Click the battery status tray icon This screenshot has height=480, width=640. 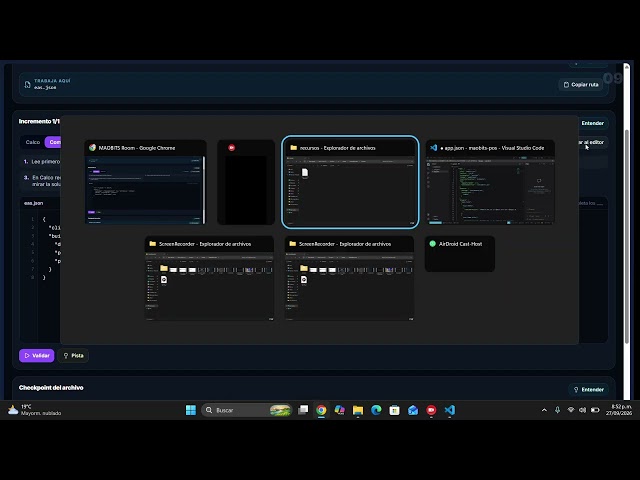(x=595, y=410)
